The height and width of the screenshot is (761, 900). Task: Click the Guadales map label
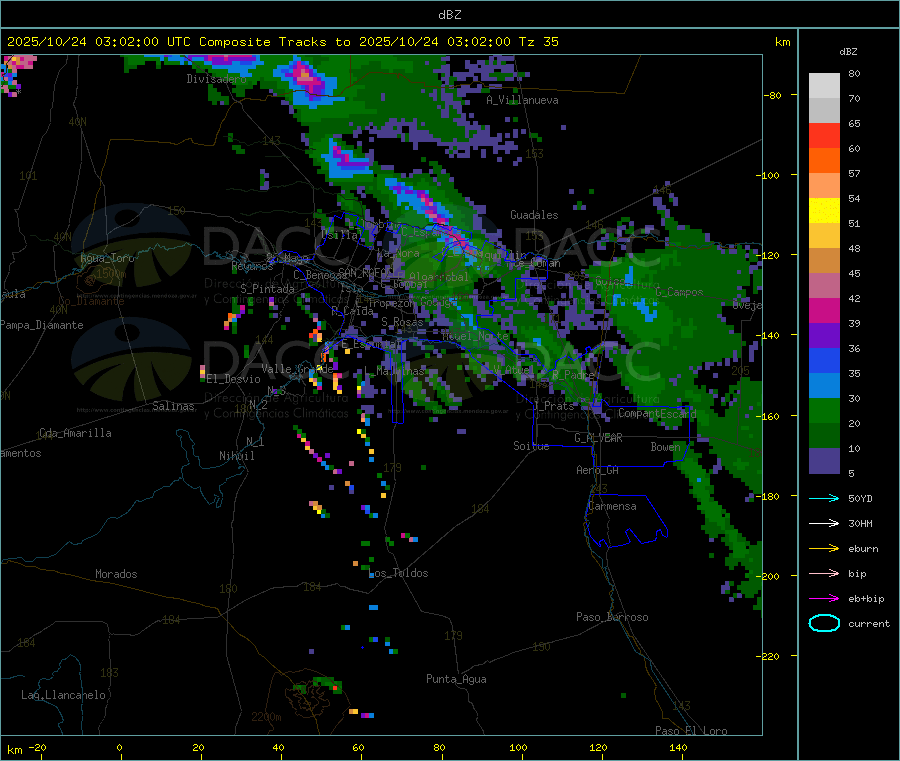click(534, 215)
